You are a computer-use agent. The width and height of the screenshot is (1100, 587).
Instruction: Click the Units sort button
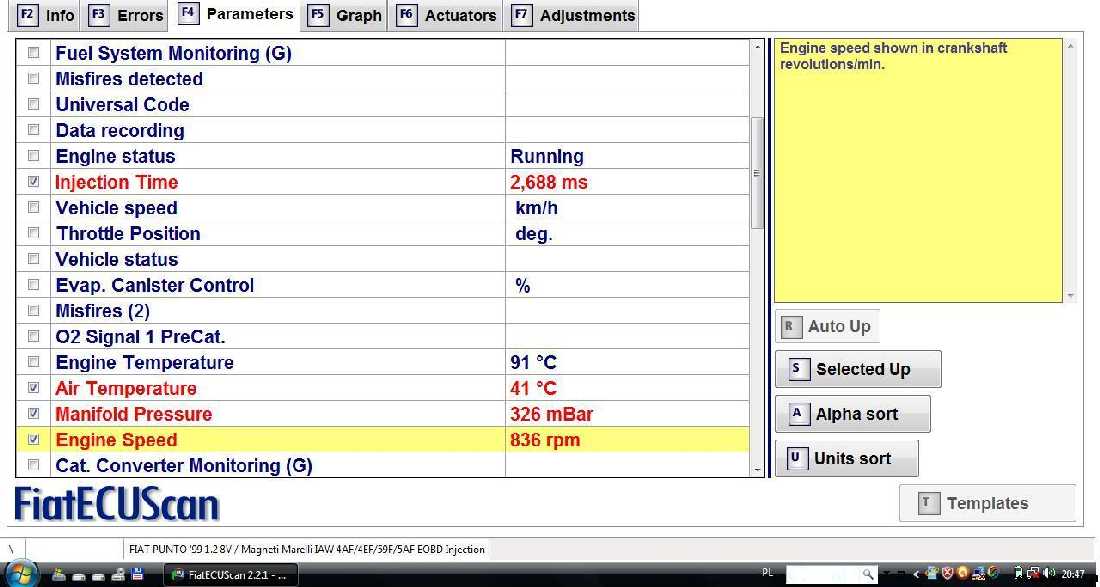[846, 459]
